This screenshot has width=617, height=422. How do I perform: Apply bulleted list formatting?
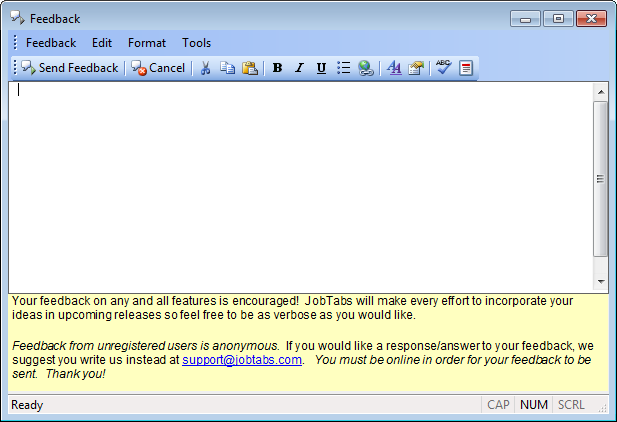tap(344, 68)
